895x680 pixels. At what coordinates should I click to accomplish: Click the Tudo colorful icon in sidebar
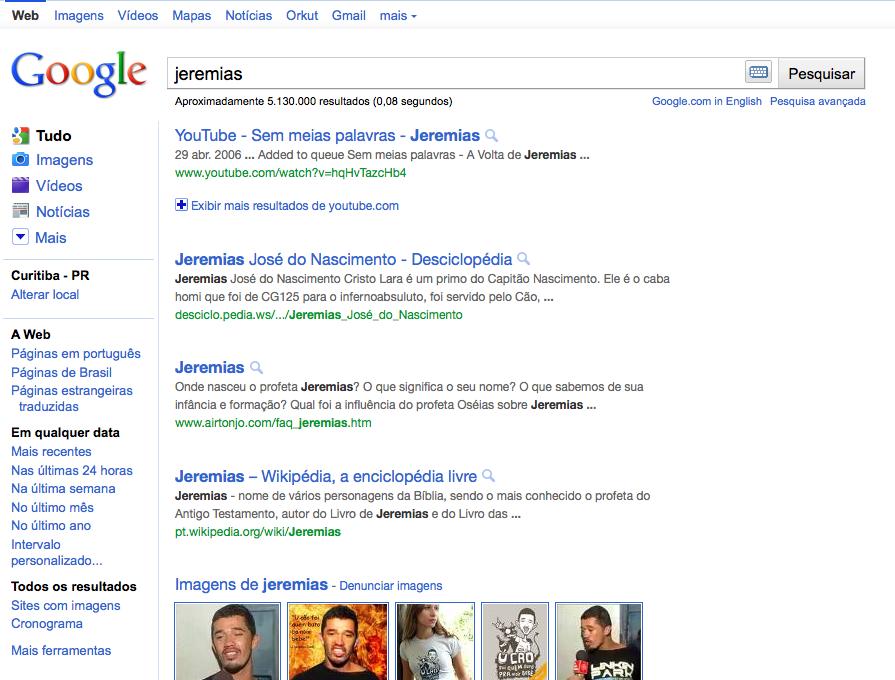pyautogui.click(x=21, y=136)
